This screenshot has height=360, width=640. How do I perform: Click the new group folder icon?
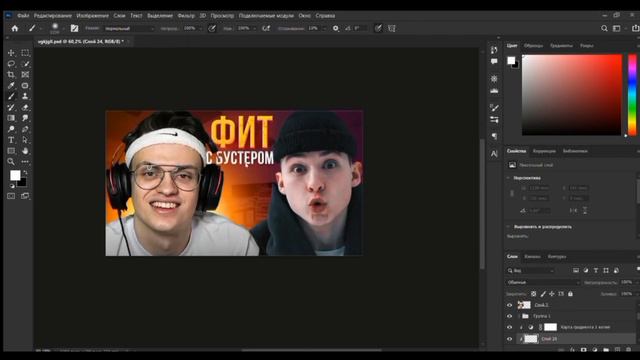click(606, 350)
